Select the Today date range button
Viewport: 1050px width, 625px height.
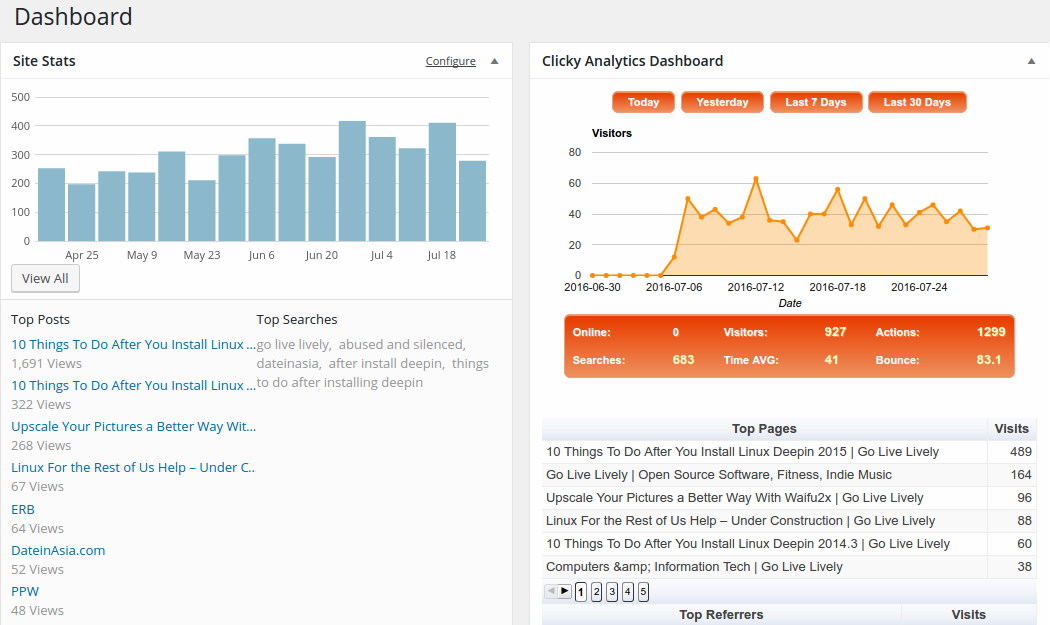click(x=643, y=101)
